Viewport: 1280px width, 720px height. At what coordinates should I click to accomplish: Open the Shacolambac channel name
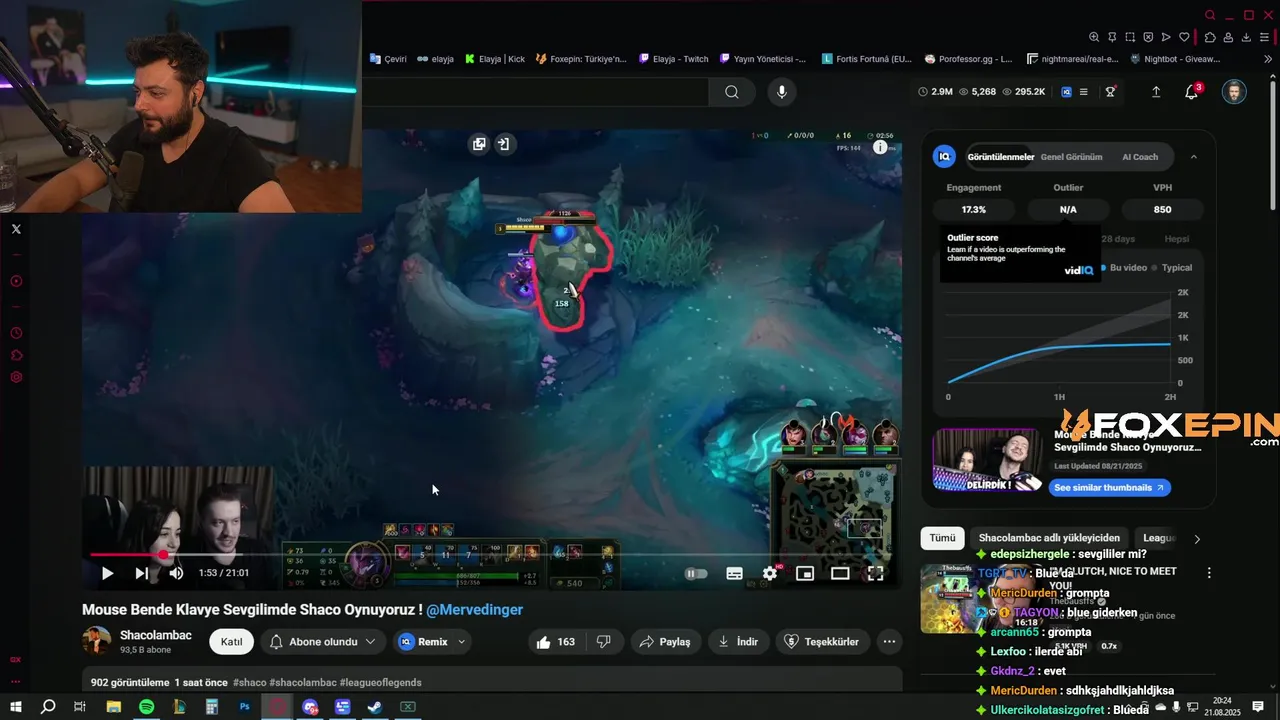(x=156, y=635)
